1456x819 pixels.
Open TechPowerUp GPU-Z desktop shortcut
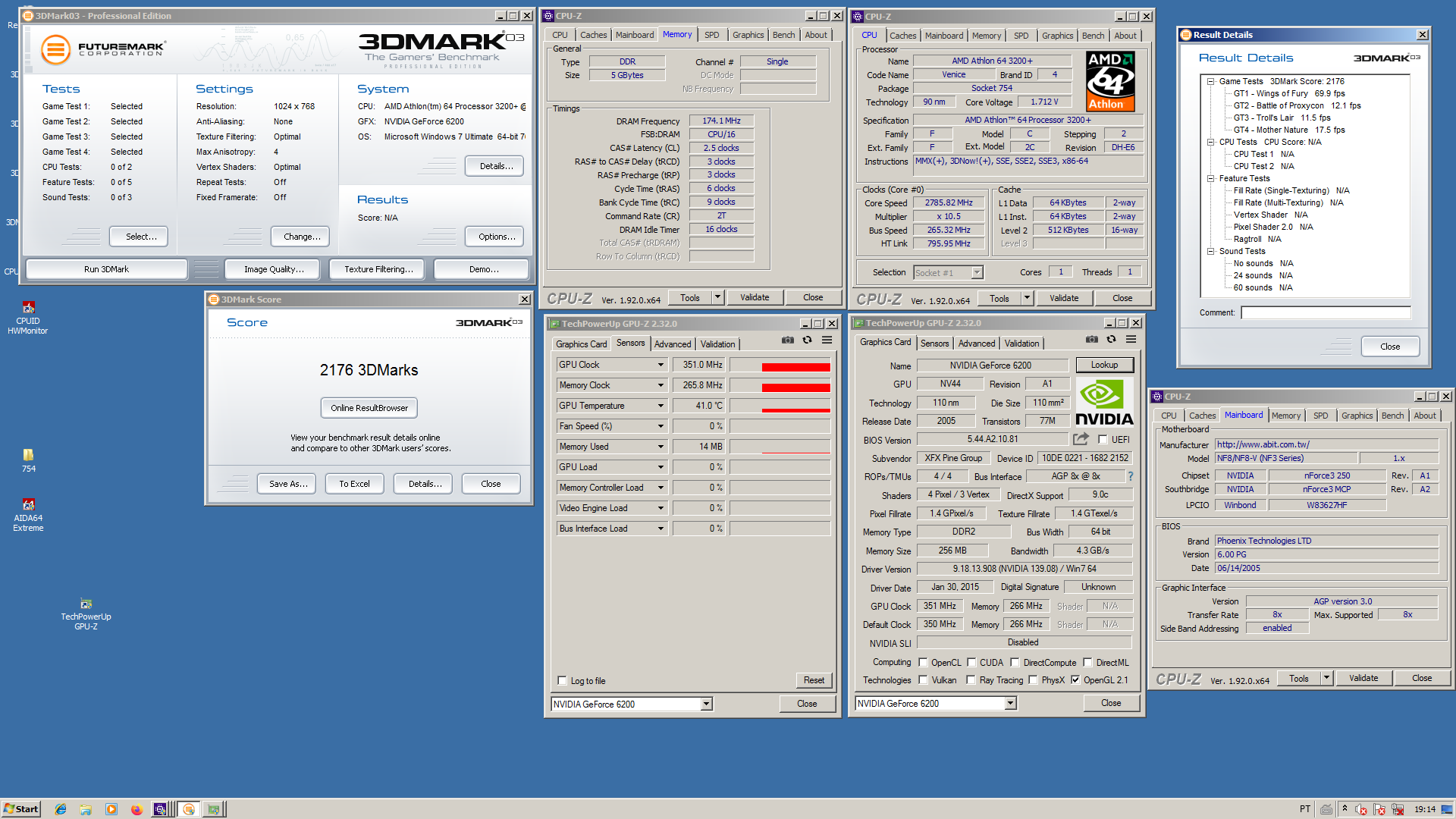pos(86,614)
